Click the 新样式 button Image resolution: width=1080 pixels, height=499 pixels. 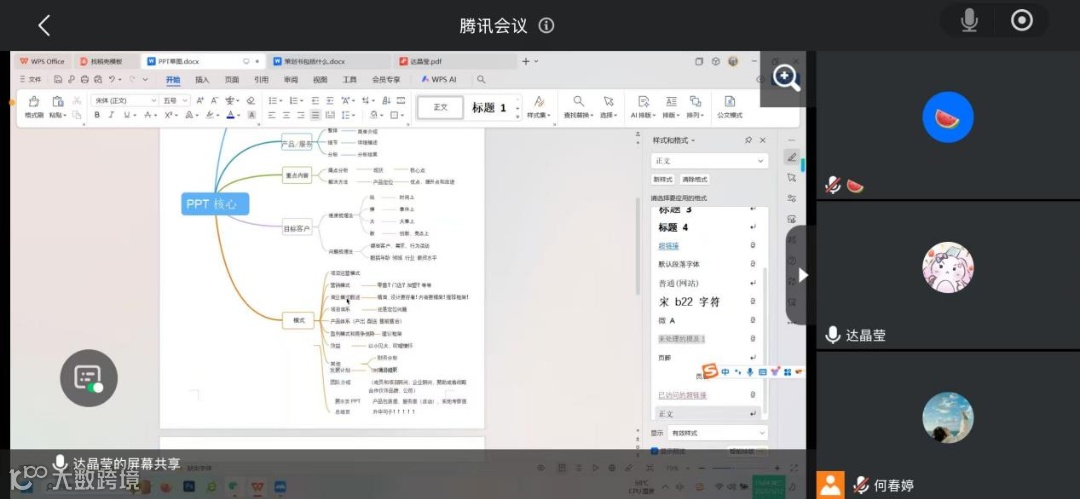point(663,179)
